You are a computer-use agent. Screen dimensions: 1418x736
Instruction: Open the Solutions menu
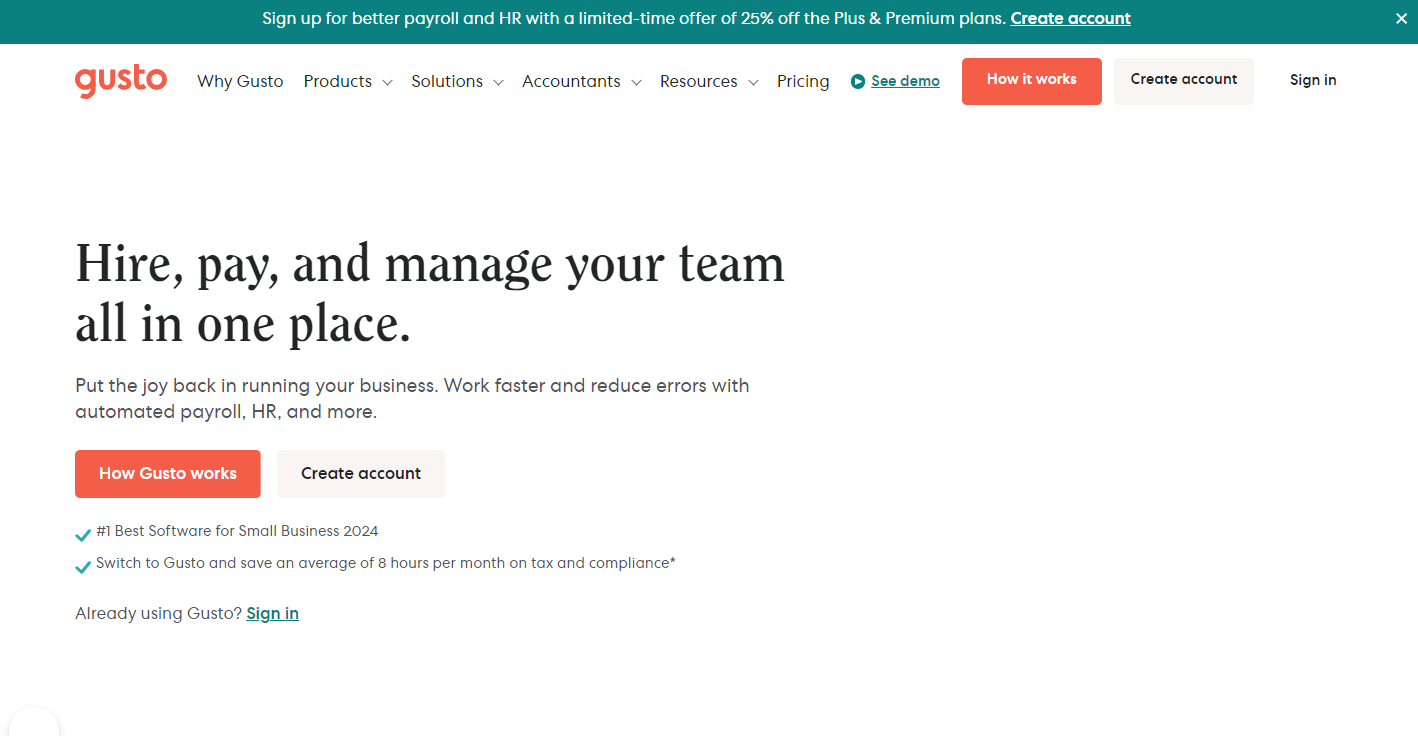tap(447, 82)
